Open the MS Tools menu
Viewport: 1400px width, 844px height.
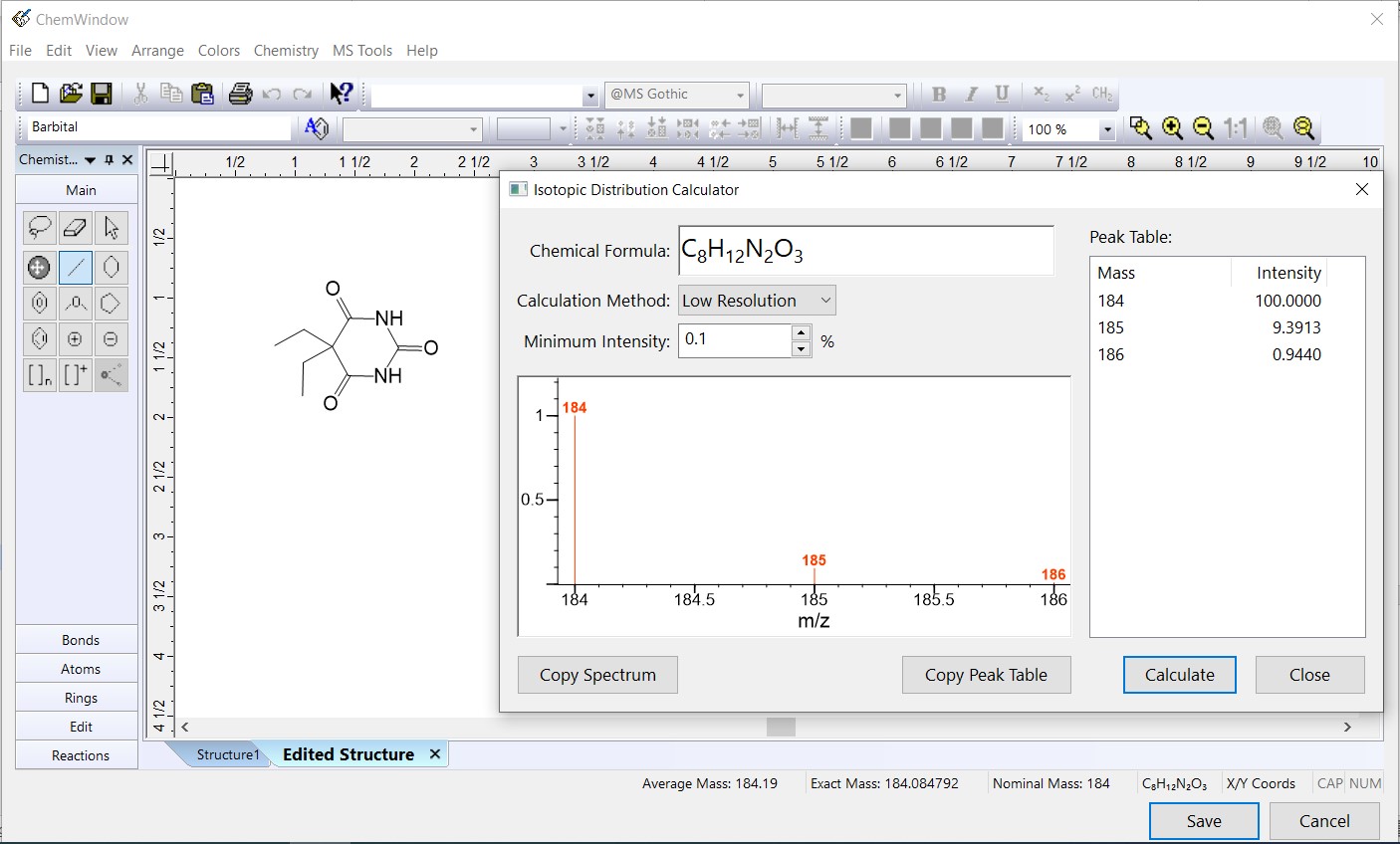(x=361, y=51)
